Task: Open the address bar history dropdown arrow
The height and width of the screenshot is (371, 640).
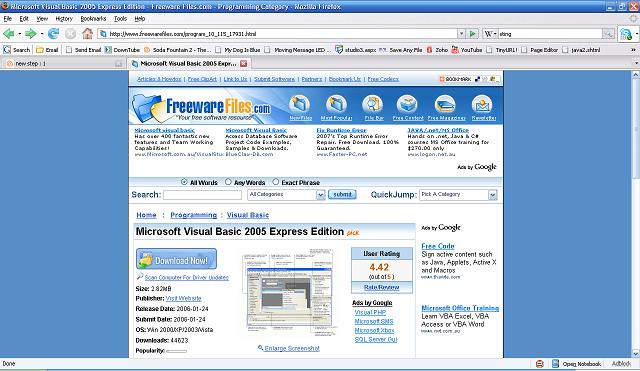Action: point(461,34)
